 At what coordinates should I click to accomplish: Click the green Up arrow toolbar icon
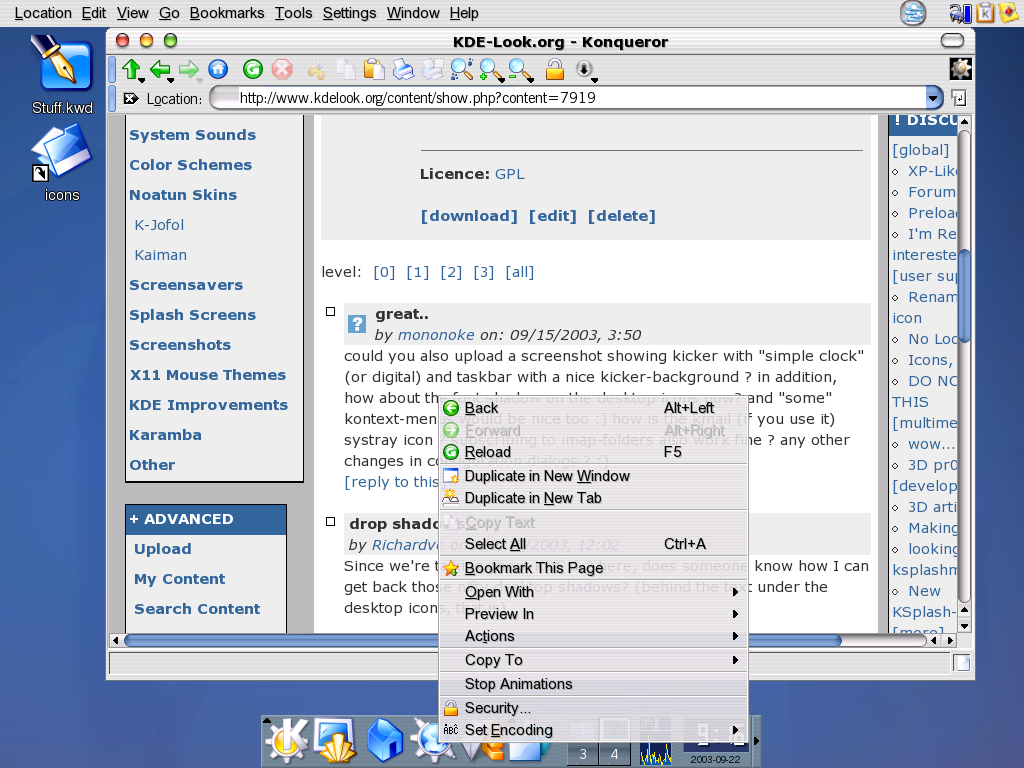tap(131, 69)
